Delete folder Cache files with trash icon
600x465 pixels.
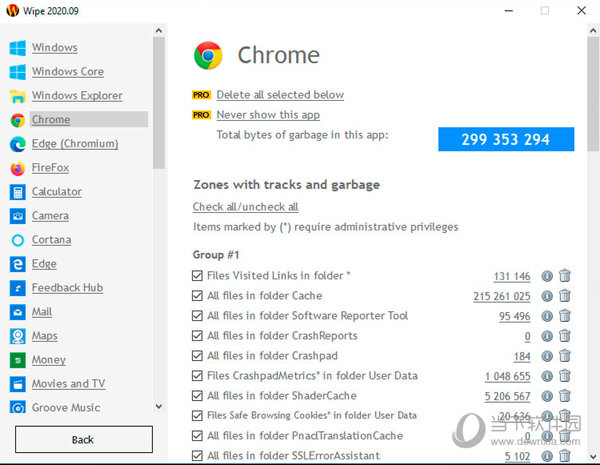coord(565,296)
